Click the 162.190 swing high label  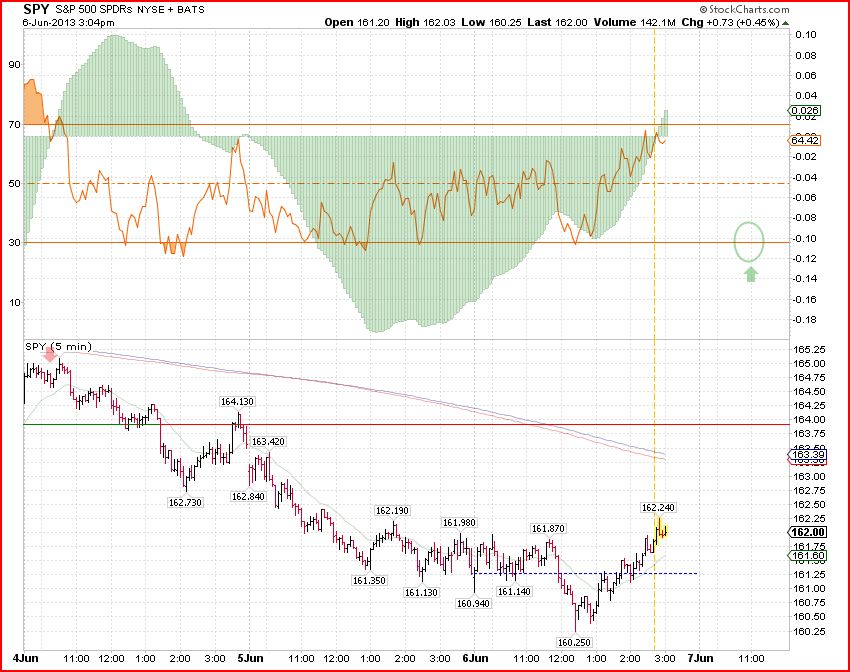pos(392,511)
